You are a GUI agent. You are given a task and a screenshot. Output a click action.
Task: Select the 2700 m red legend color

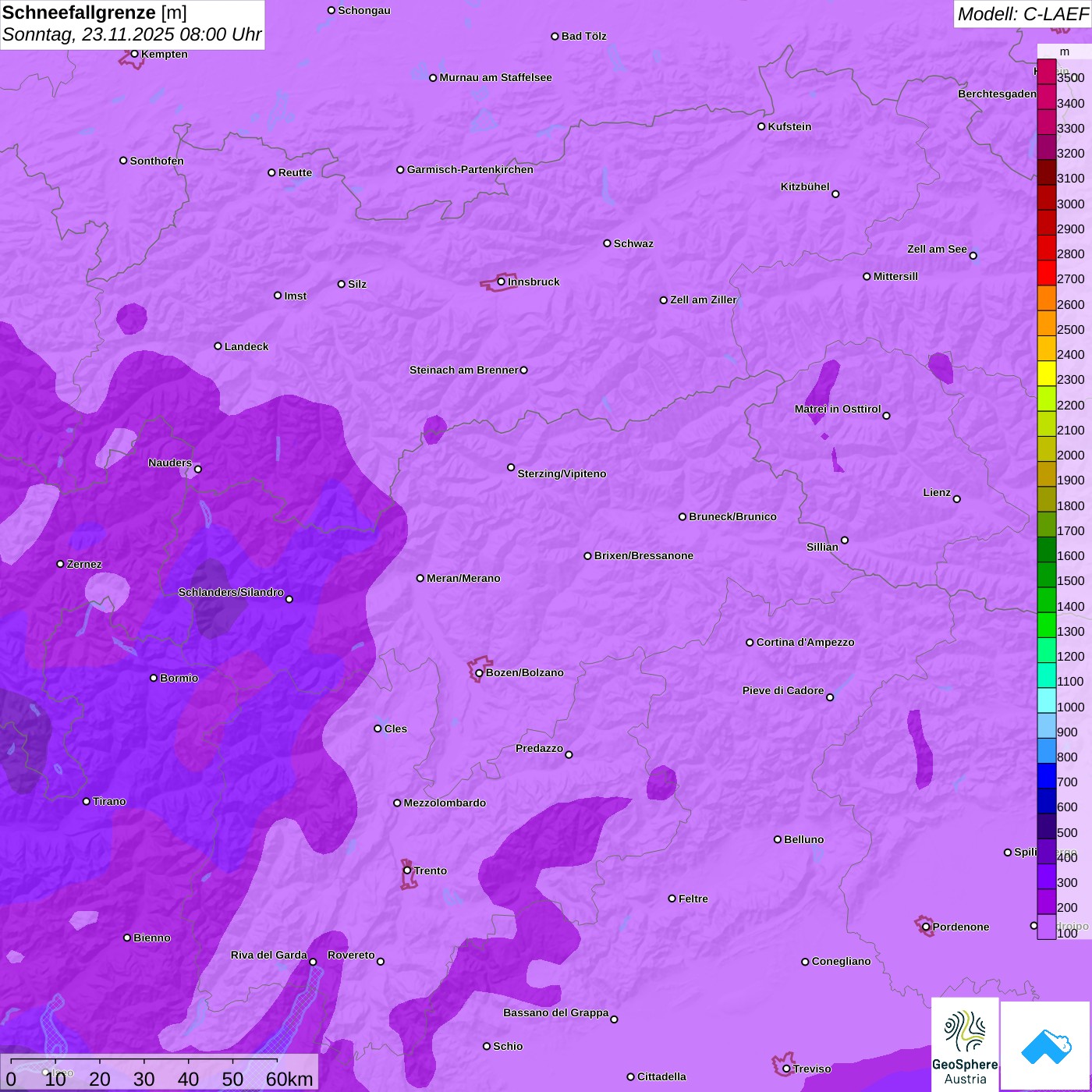[x=1046, y=273]
